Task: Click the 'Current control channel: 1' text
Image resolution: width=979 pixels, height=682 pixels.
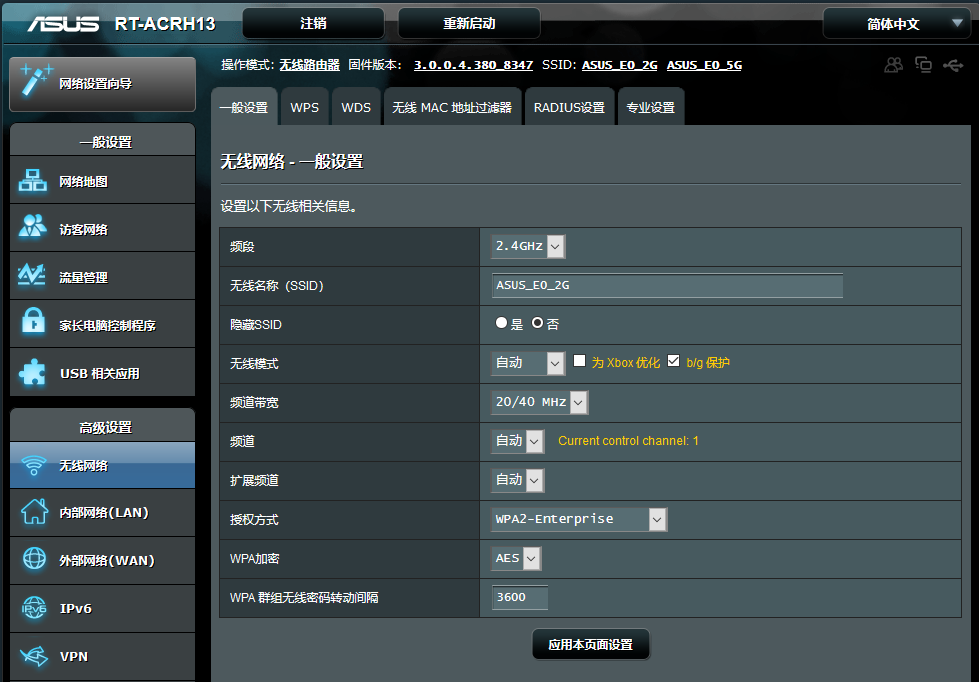Action: tap(628, 441)
